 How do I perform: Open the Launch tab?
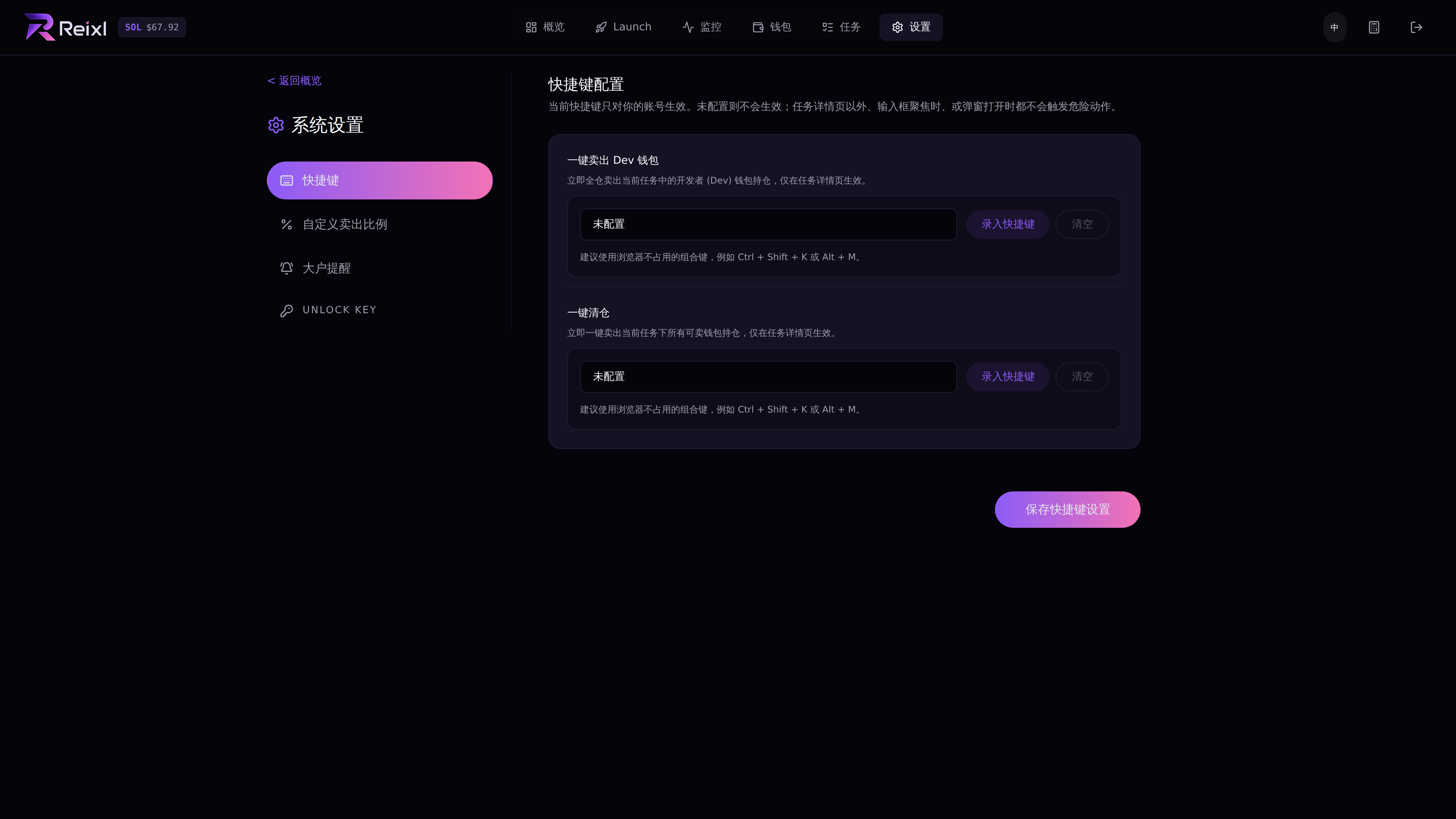623,27
